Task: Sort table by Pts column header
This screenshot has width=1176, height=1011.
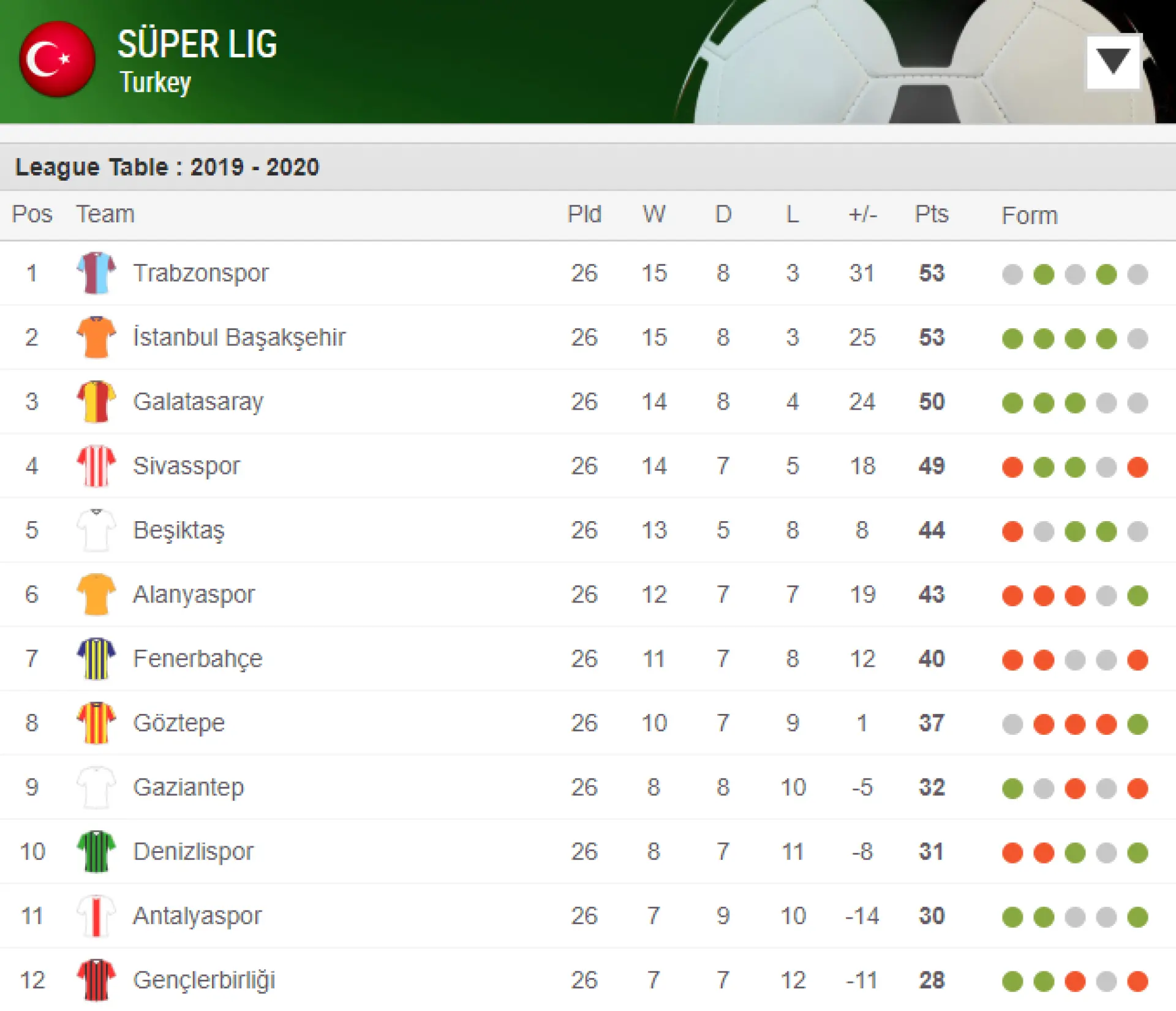Action: click(932, 214)
